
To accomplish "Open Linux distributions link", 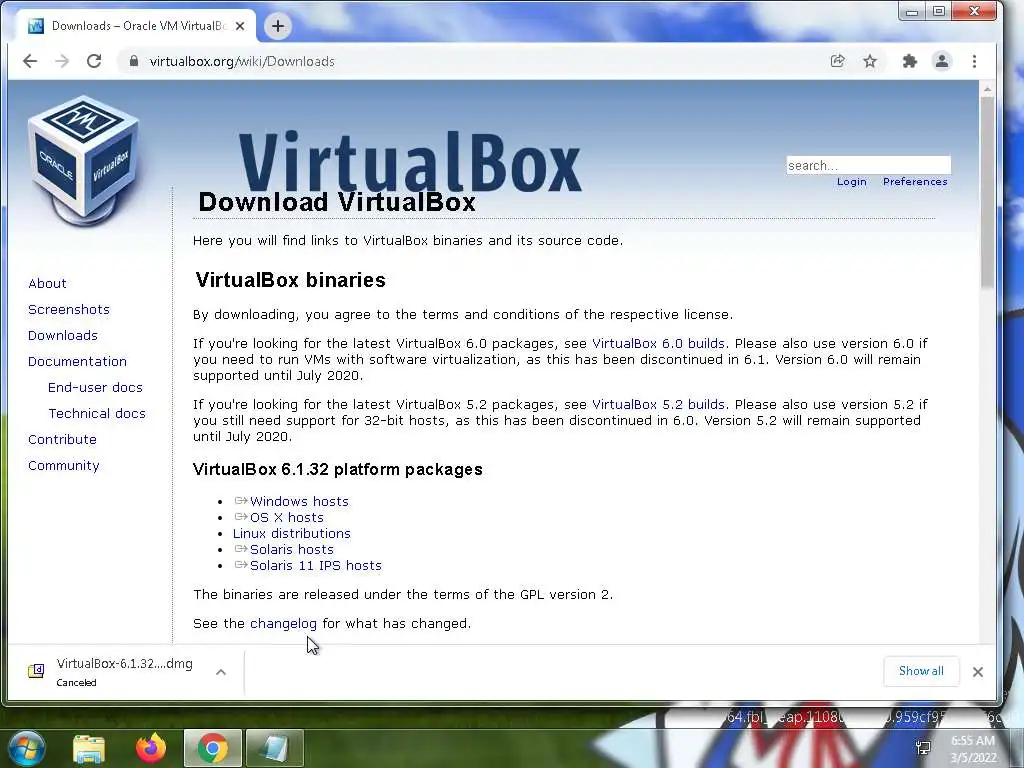I will click(291, 534).
